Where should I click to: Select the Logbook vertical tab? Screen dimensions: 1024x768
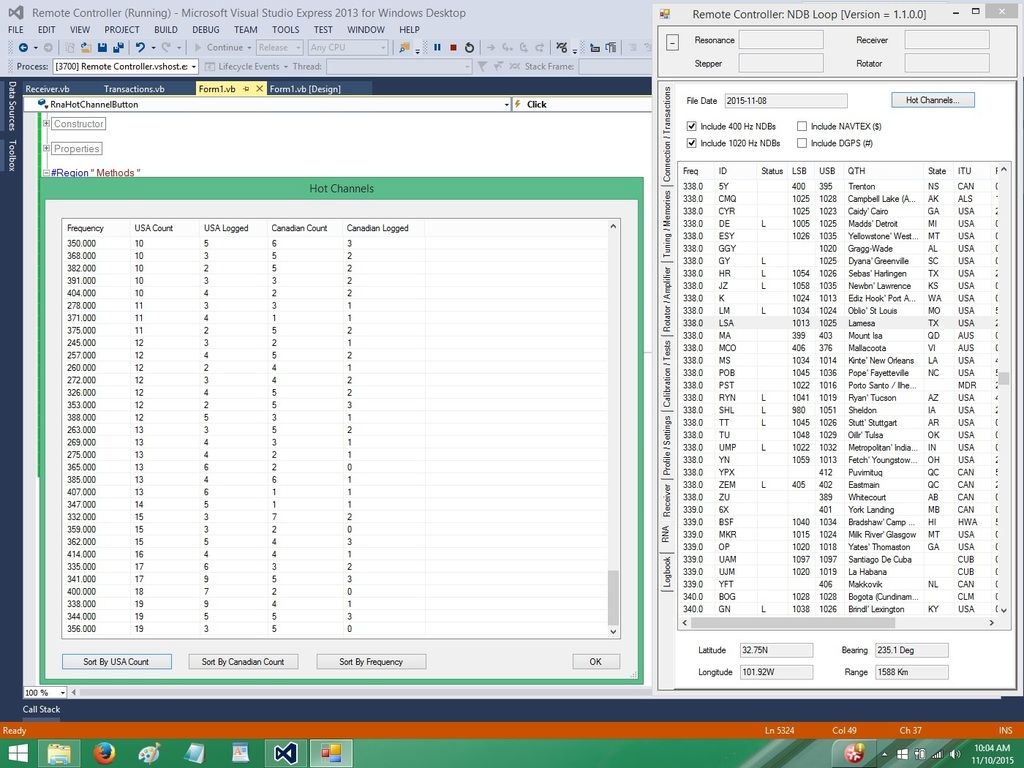click(x=667, y=571)
